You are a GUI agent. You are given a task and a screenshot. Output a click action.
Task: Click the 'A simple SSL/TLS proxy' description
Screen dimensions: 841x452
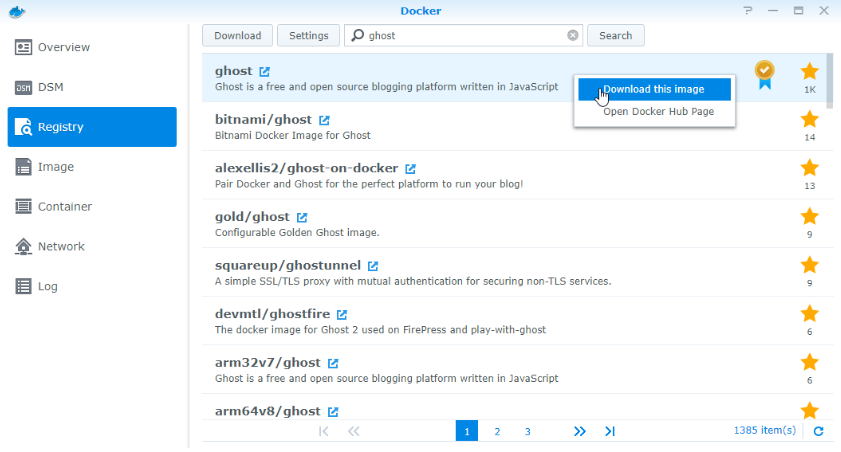click(x=413, y=281)
